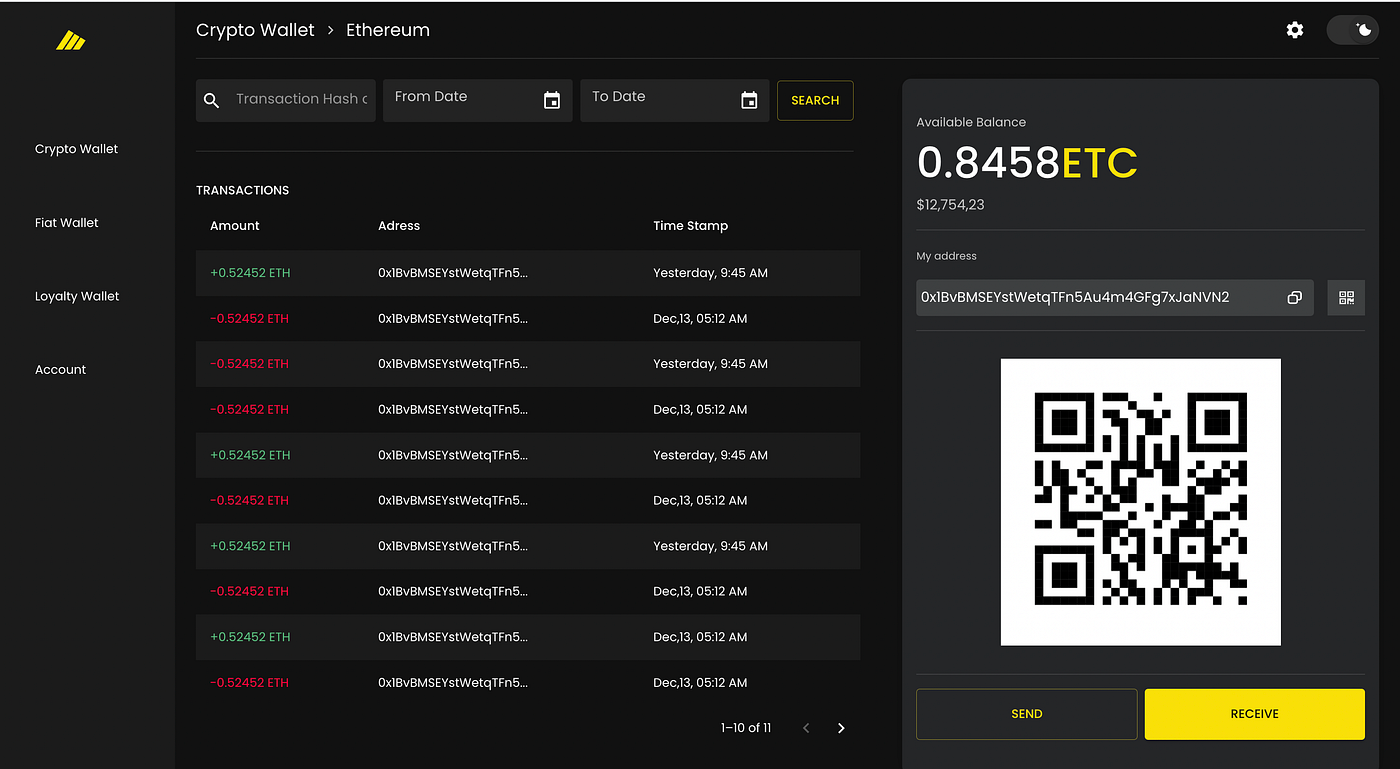The width and height of the screenshot is (1400, 769).
Task: Go to previous transactions page arrow
Action: click(806, 728)
